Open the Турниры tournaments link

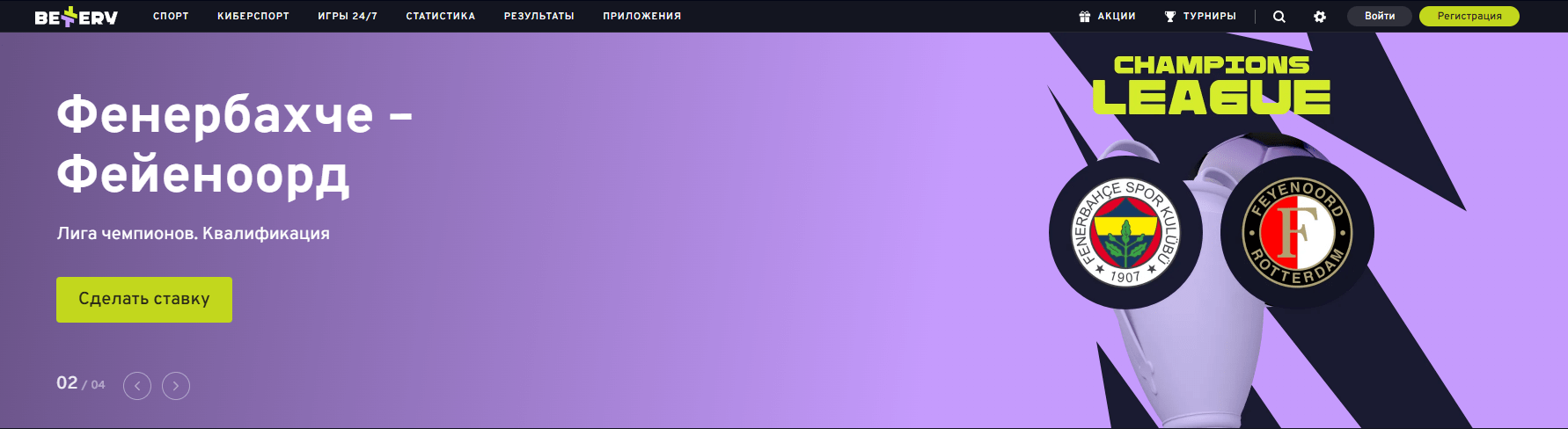point(1210,16)
